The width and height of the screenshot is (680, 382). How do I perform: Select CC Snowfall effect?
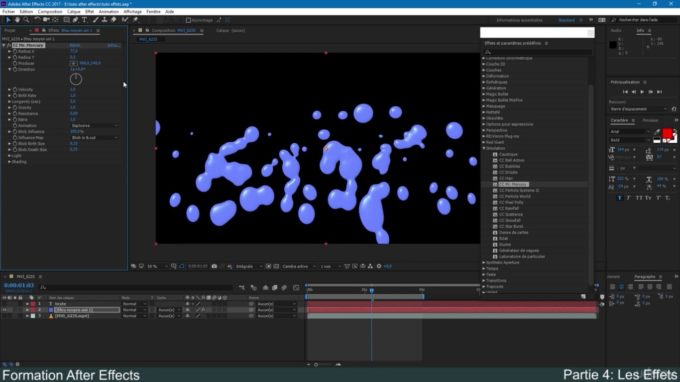point(510,220)
